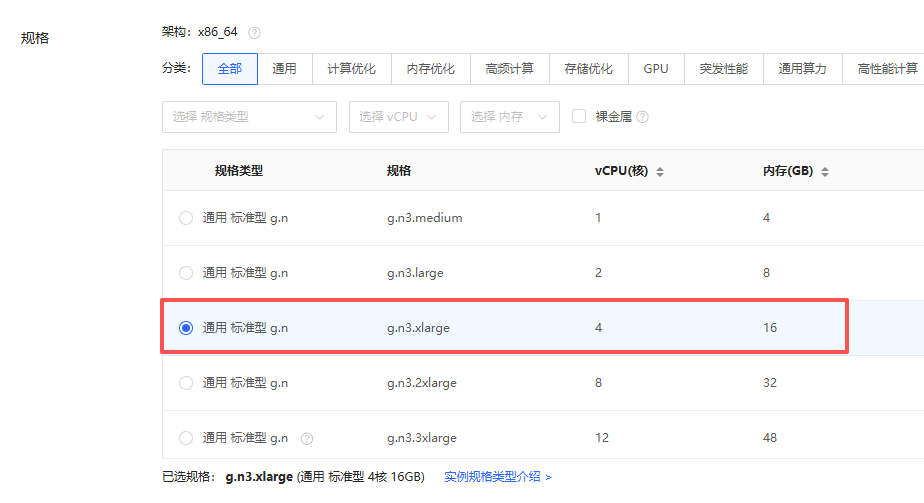Click 内存(GB) column sort icon
Image resolution: width=924 pixels, height=503 pixels.
point(824,172)
